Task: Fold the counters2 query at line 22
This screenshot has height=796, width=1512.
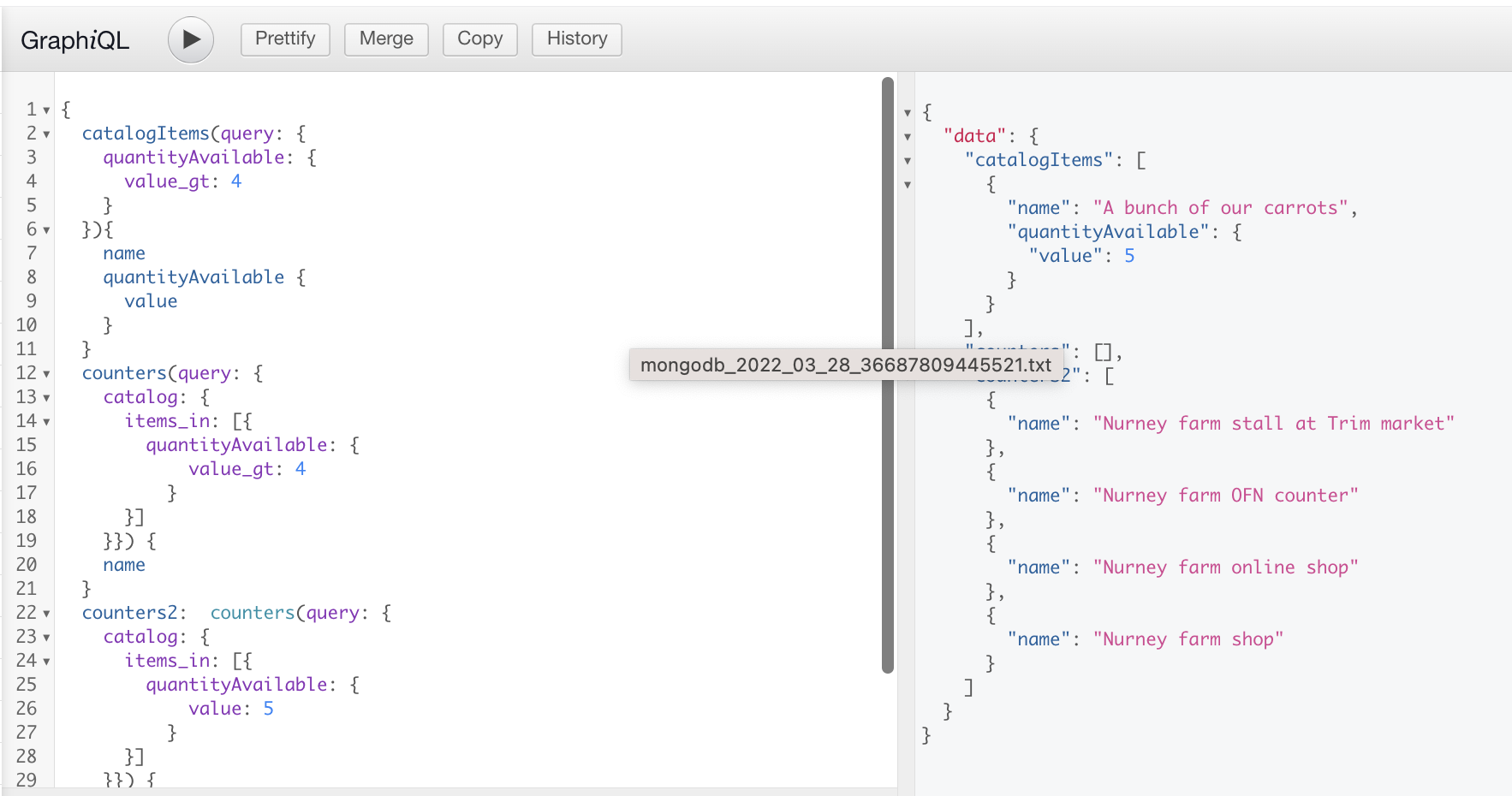Action: [x=46, y=614]
